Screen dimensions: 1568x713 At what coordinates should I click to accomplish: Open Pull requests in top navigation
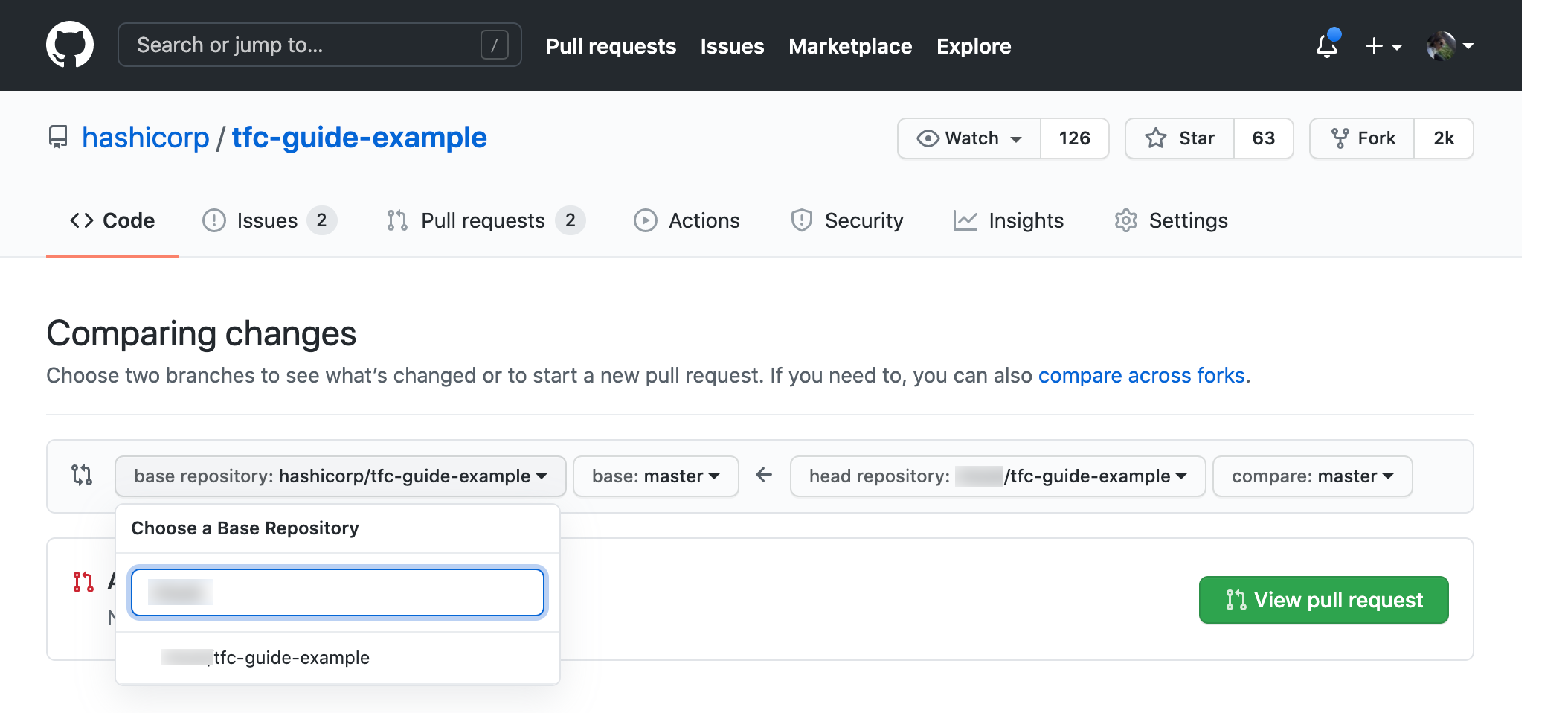tap(611, 46)
